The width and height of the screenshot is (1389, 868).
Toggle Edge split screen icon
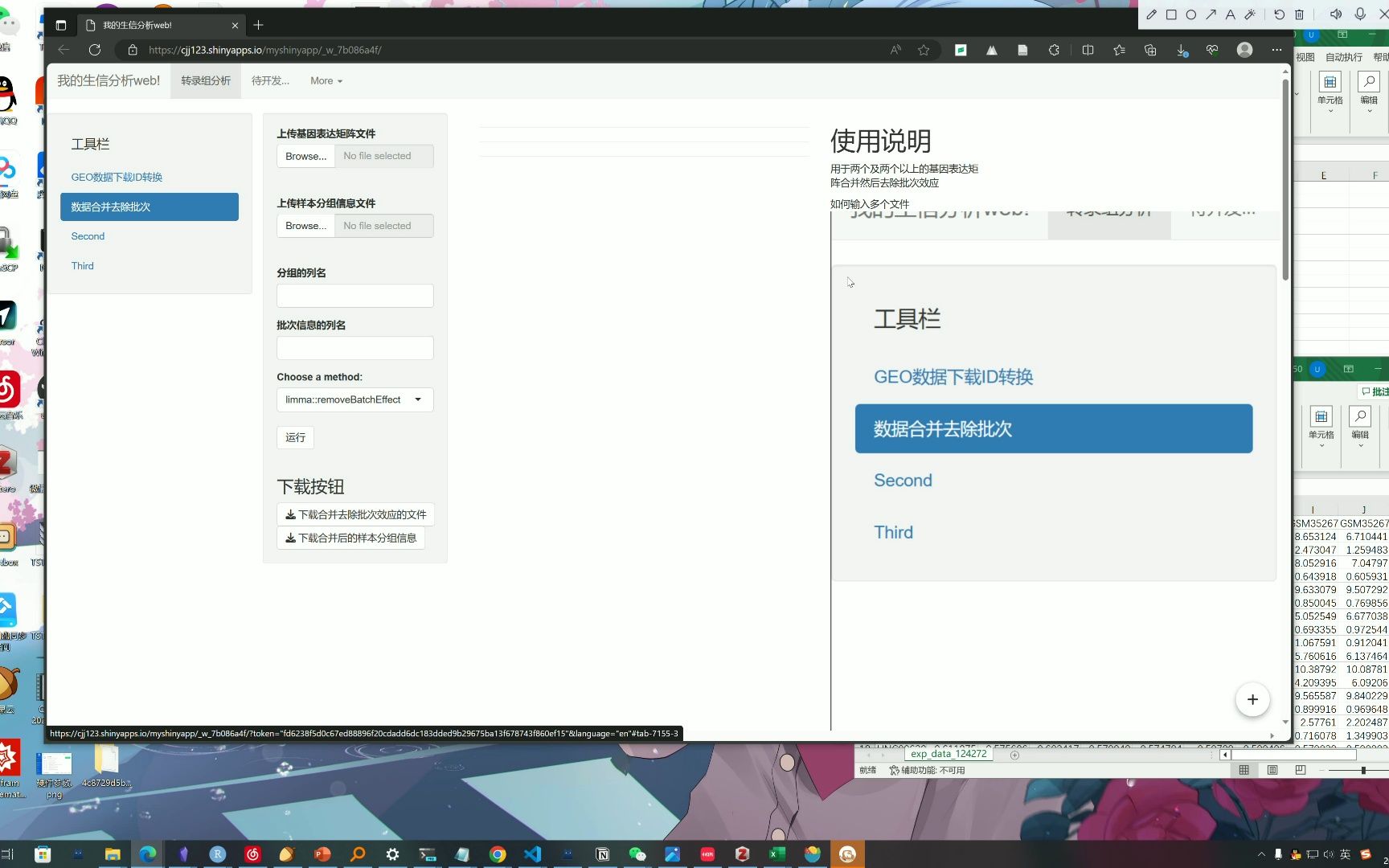click(x=1088, y=50)
